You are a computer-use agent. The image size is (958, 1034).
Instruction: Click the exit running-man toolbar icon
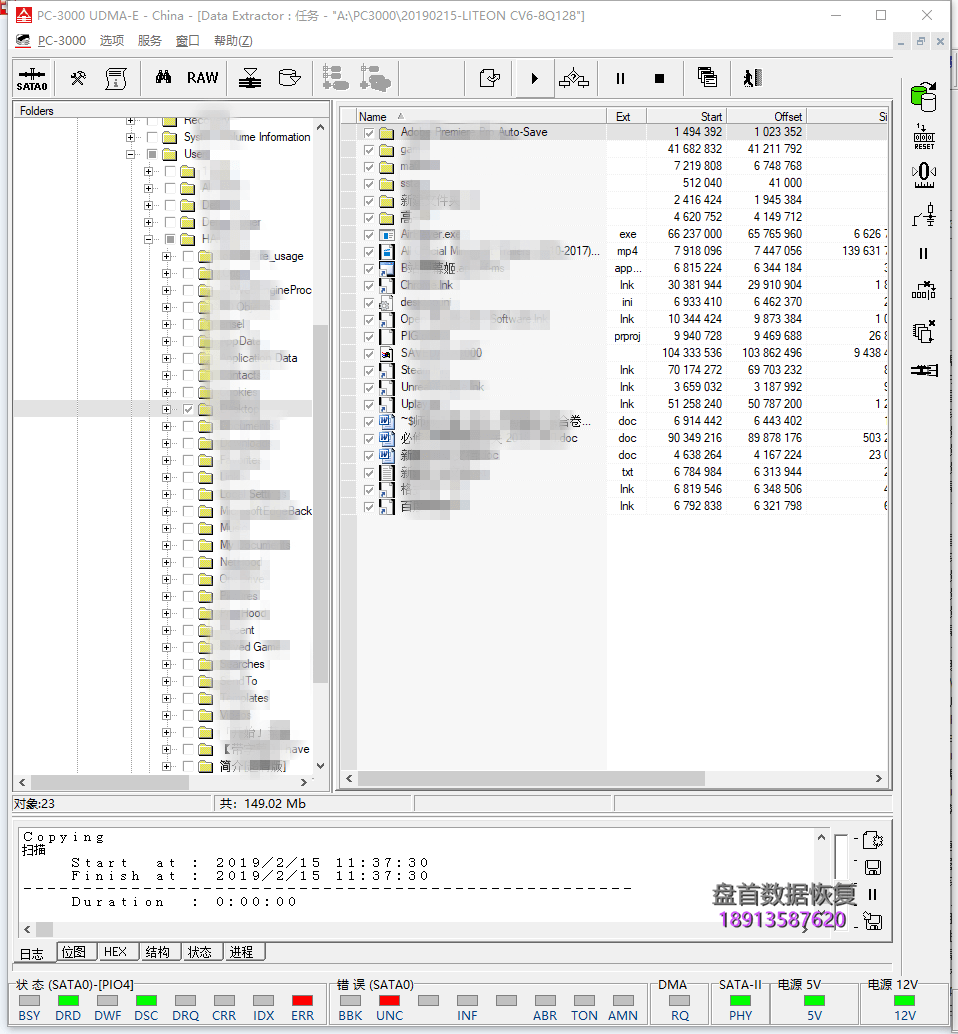pos(752,78)
